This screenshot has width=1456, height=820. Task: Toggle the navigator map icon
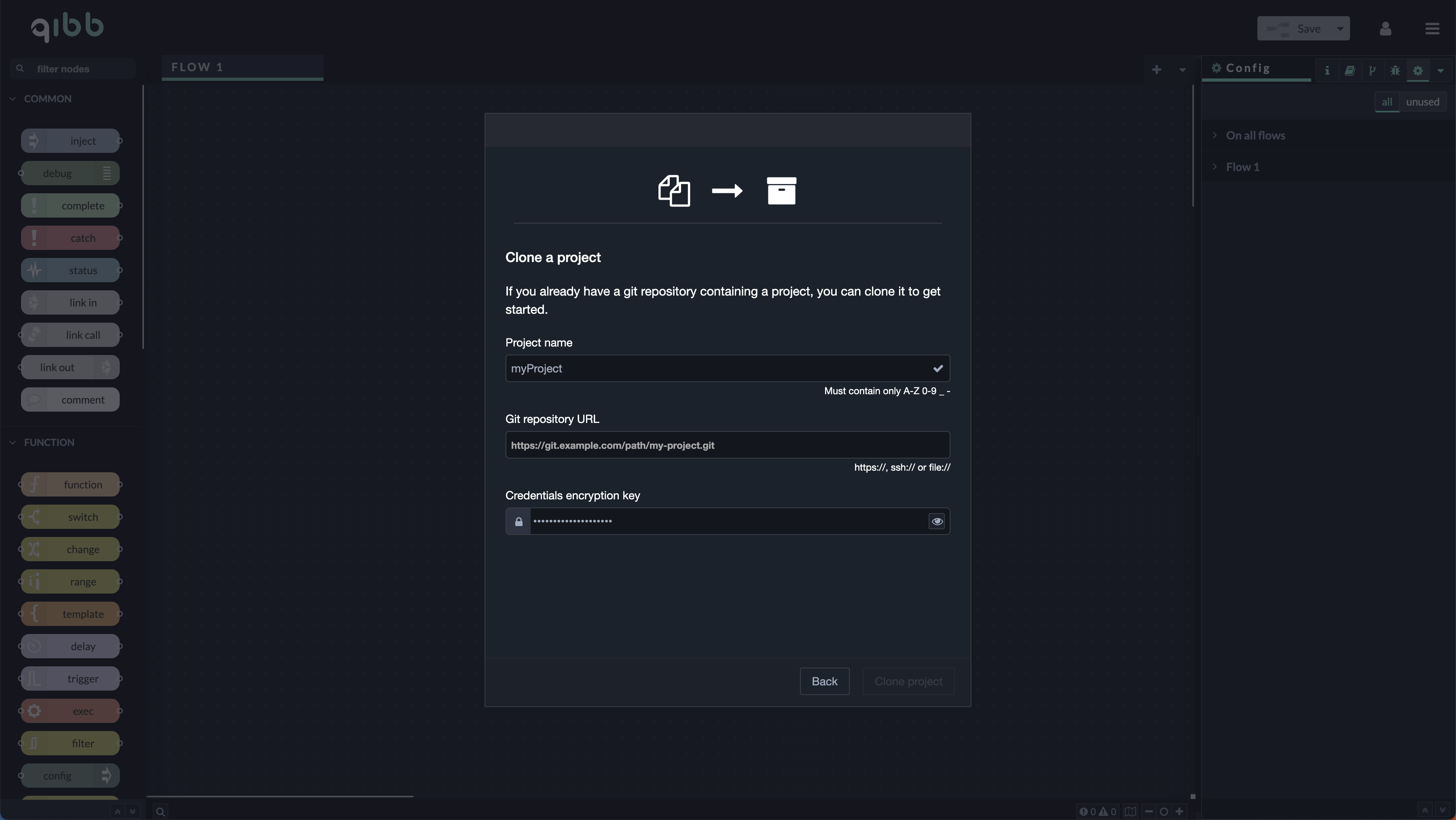pyautogui.click(x=1130, y=812)
